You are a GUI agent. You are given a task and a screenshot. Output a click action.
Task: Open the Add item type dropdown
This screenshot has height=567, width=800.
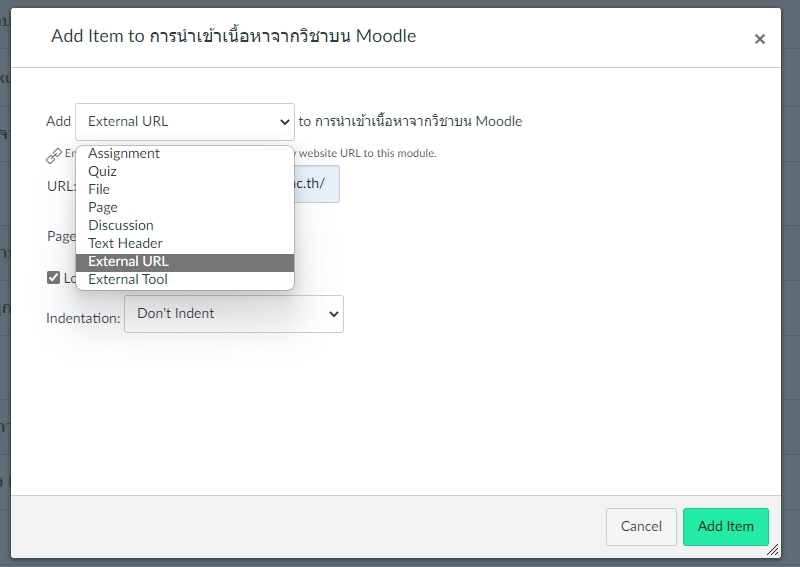[185, 121]
